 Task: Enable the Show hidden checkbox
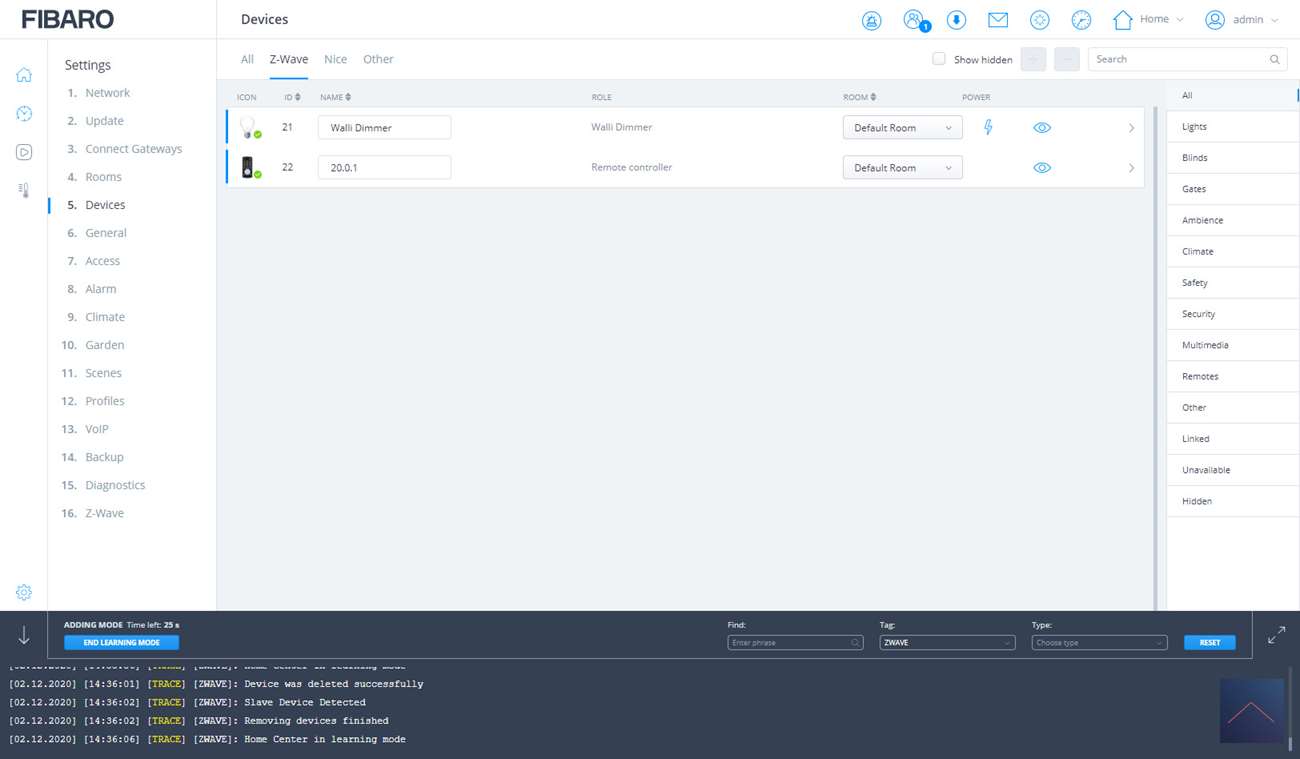click(x=938, y=59)
